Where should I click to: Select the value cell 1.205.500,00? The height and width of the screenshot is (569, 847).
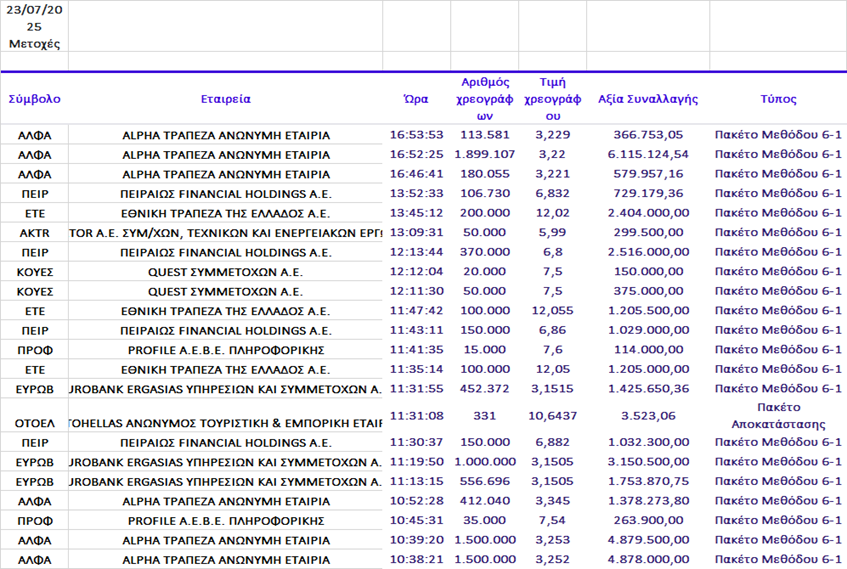click(x=648, y=310)
